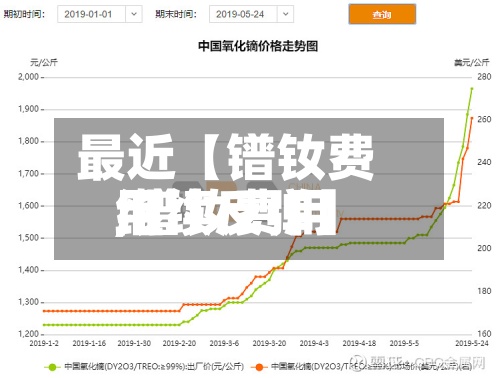500x378 pixels.
Task: Click right axis value 260
Action: click(x=484, y=119)
